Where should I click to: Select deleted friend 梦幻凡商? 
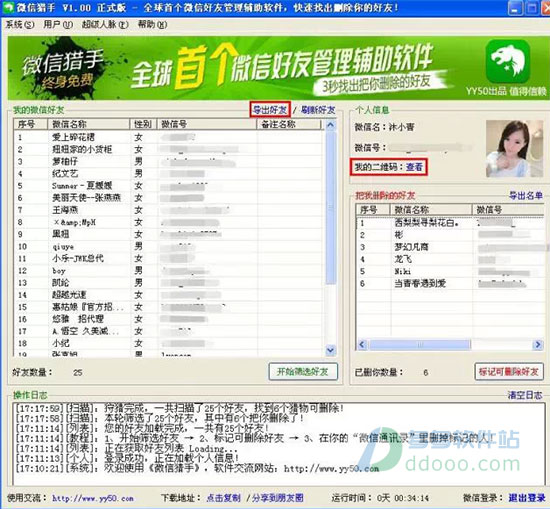pos(450,247)
